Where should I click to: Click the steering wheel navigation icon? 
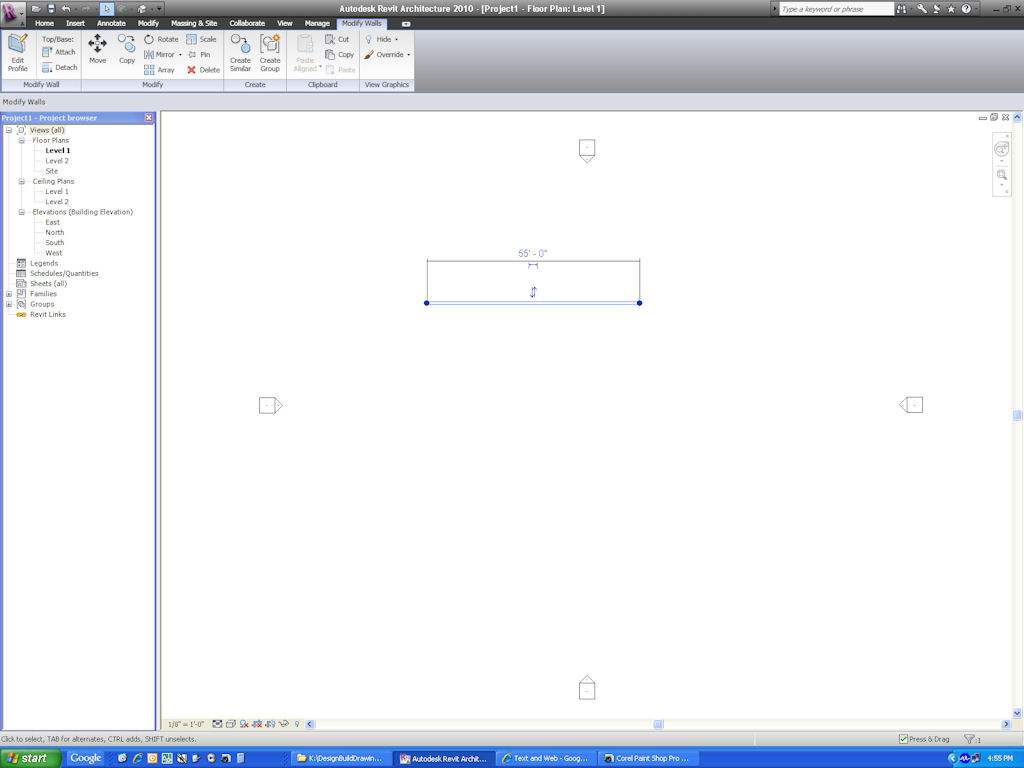[x=1001, y=150]
